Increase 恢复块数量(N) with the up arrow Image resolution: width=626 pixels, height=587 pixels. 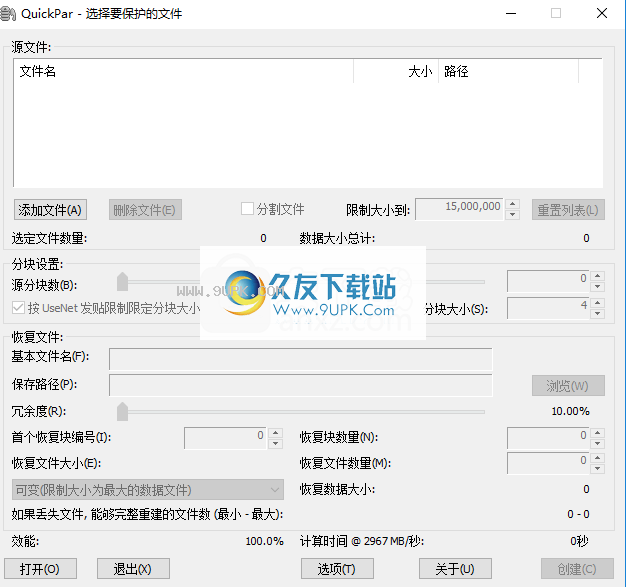pyautogui.click(x=597, y=433)
